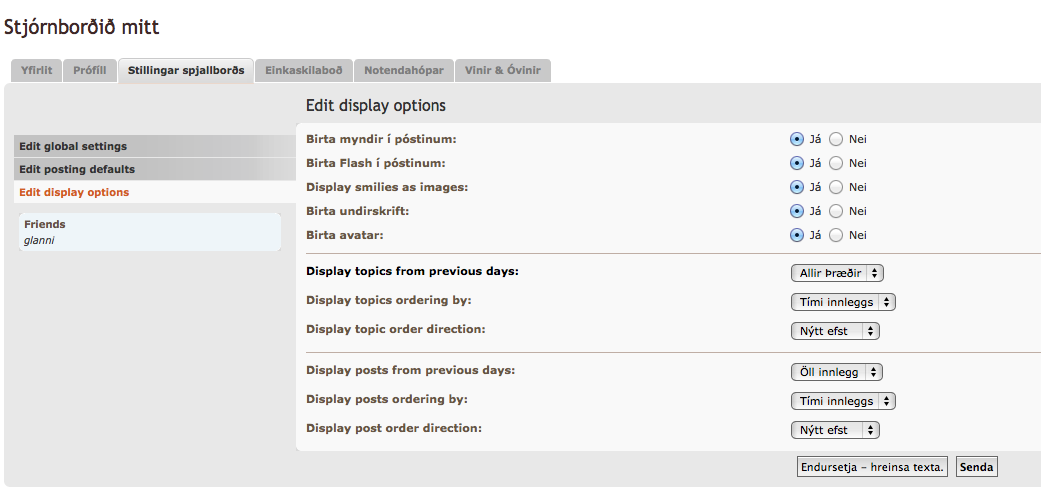
Task: Choose Nei for Display smilies as images
Action: (x=836, y=187)
